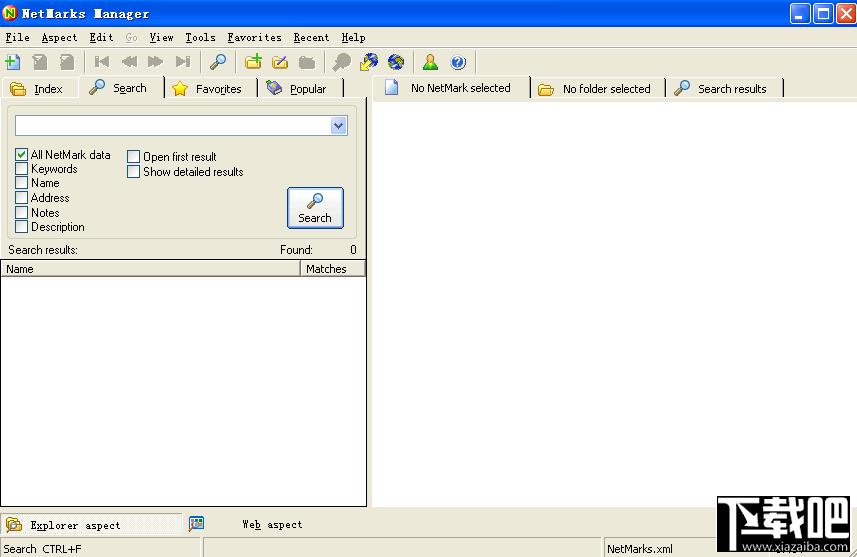The width and height of the screenshot is (857, 557).
Task: Click the green user figure icon
Action: [x=431, y=62]
